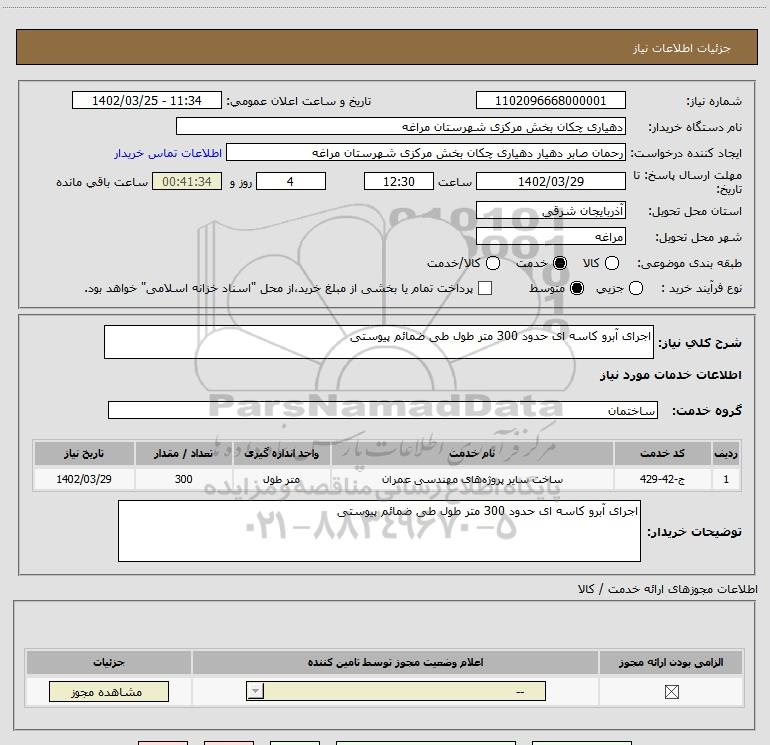This screenshot has height=745, width=770.
Task: Open the license status dropdown arrow
Action: point(255,691)
